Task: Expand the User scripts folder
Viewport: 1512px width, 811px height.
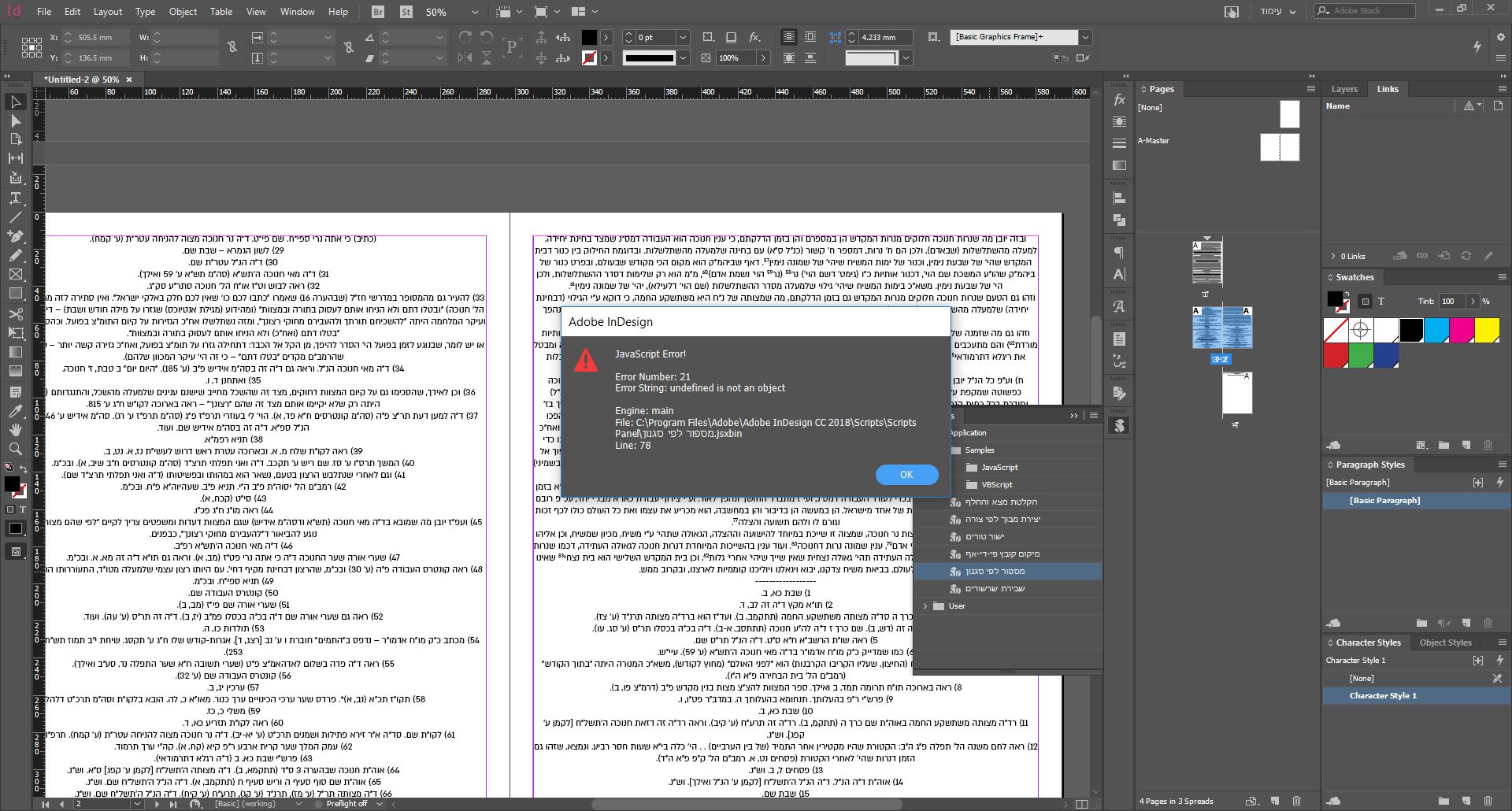Action: coord(925,606)
